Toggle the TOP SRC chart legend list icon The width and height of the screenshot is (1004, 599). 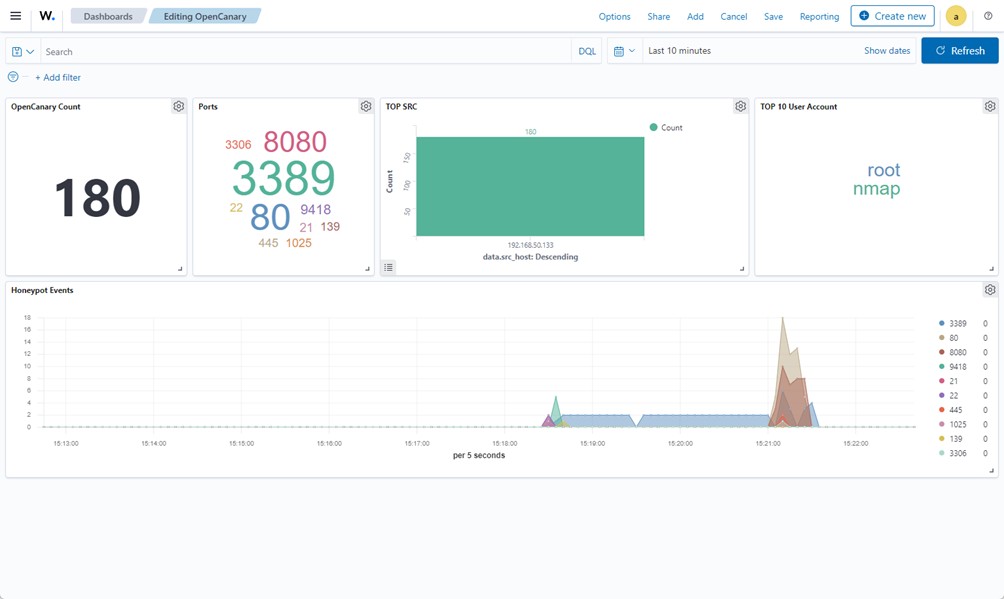389,267
